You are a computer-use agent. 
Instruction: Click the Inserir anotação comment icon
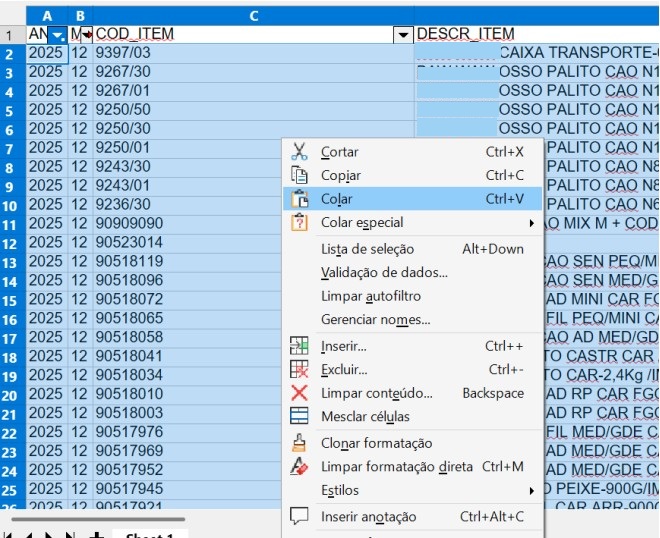[299, 516]
